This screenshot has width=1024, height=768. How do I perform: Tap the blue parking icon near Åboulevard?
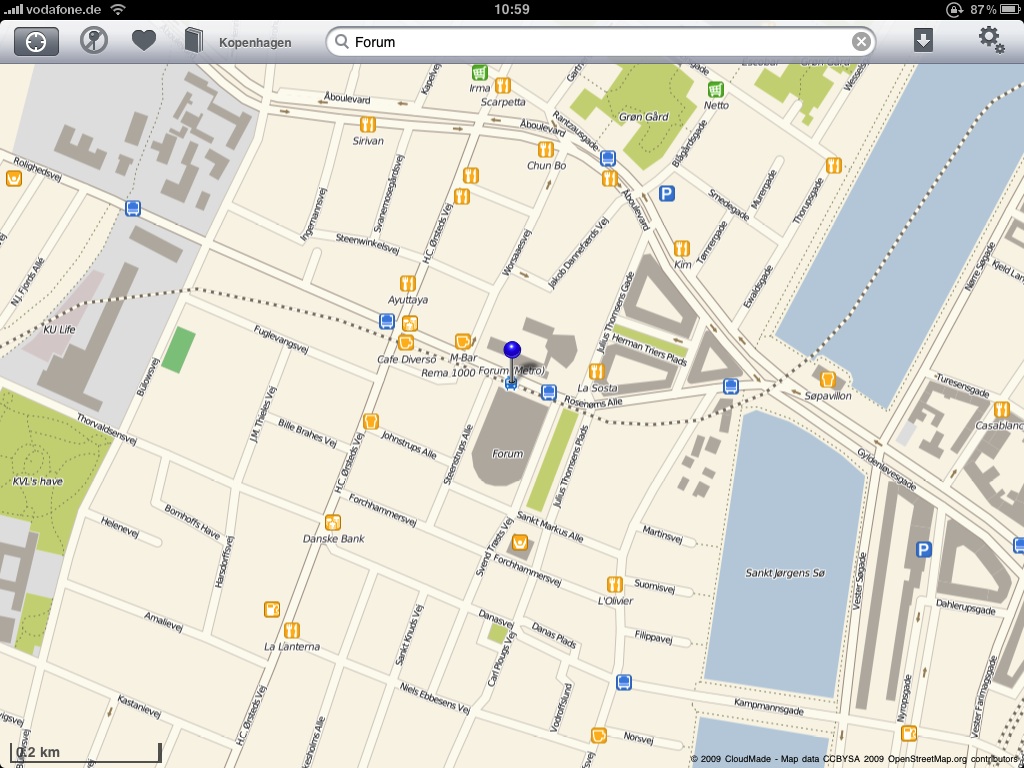tap(667, 194)
